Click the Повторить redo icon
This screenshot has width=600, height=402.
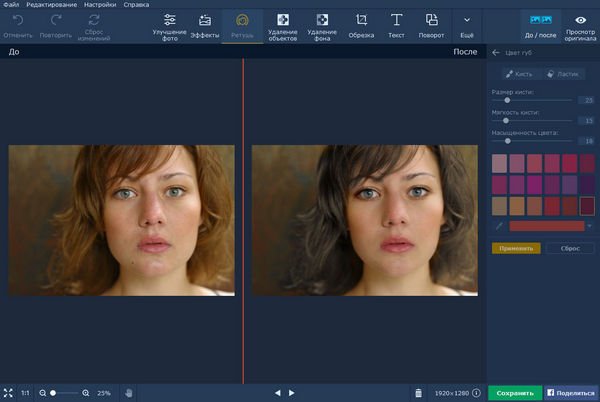tap(56, 20)
